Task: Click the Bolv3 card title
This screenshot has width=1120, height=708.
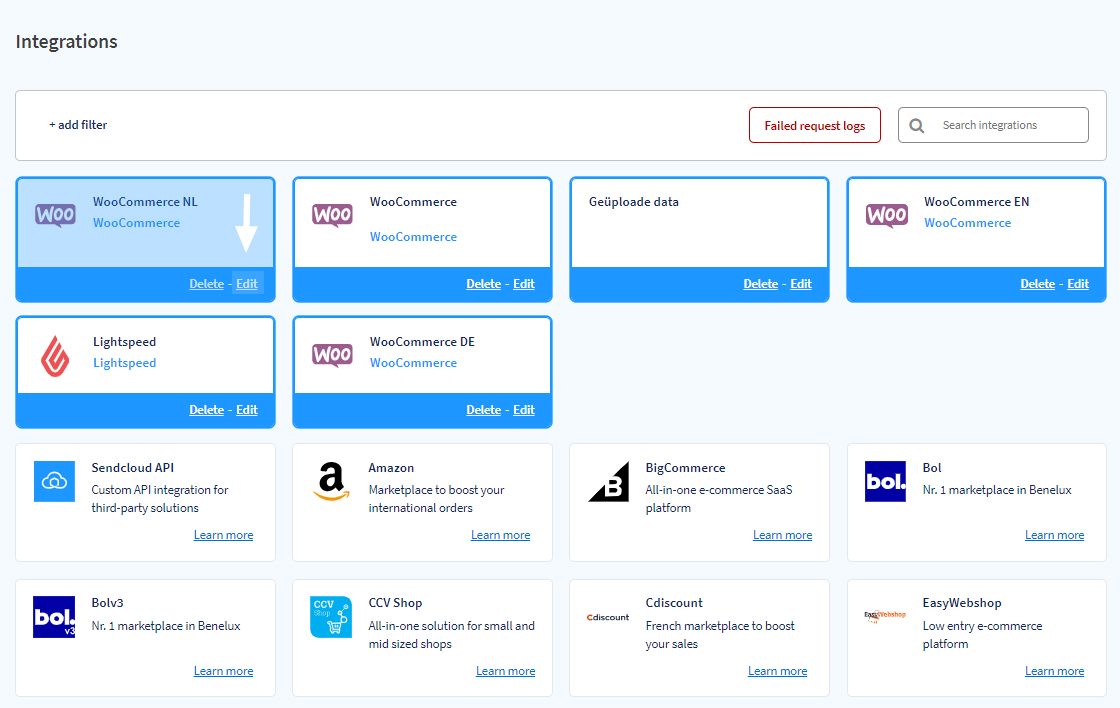Action: pos(108,603)
